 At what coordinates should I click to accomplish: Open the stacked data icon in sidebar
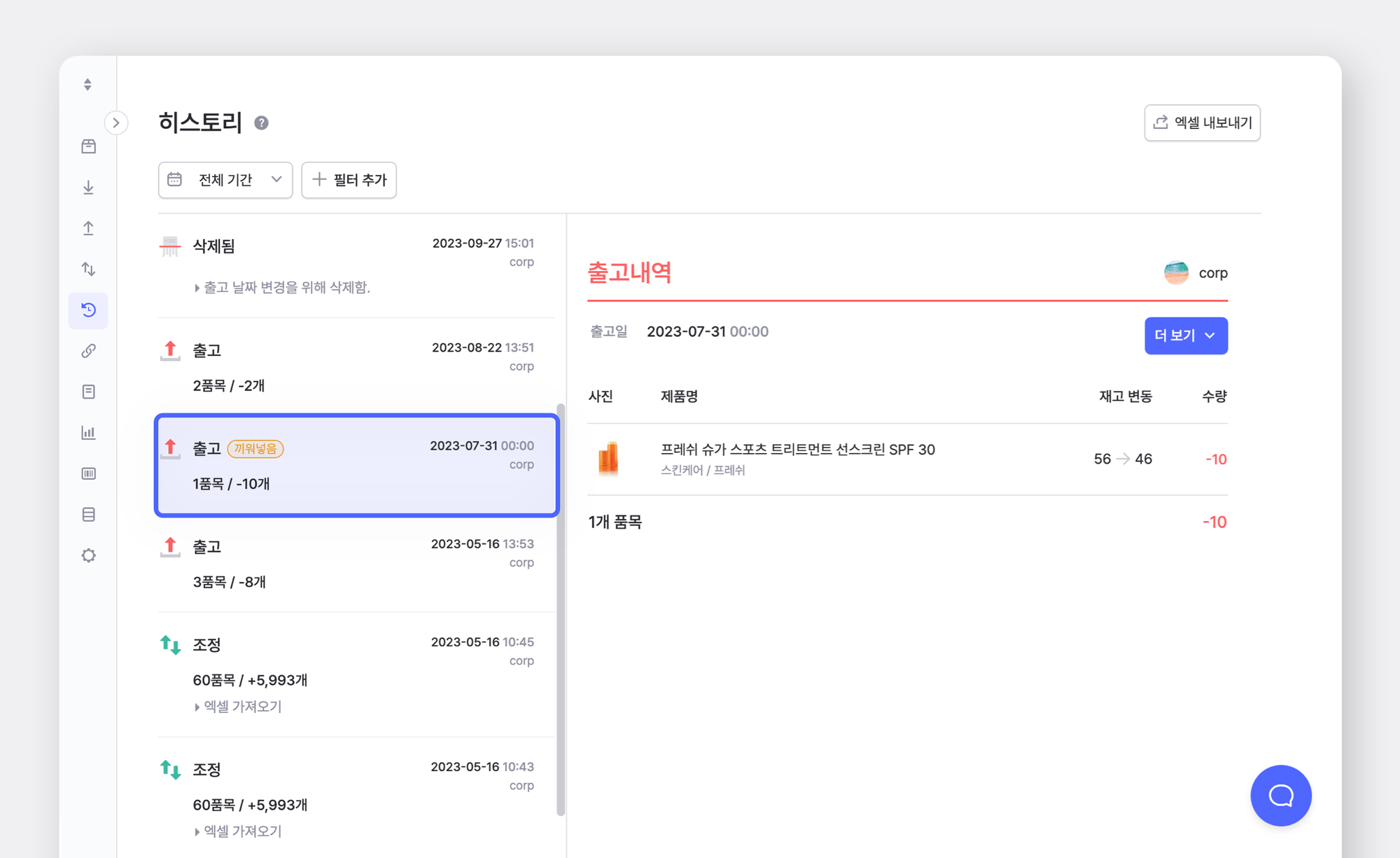[x=88, y=515]
